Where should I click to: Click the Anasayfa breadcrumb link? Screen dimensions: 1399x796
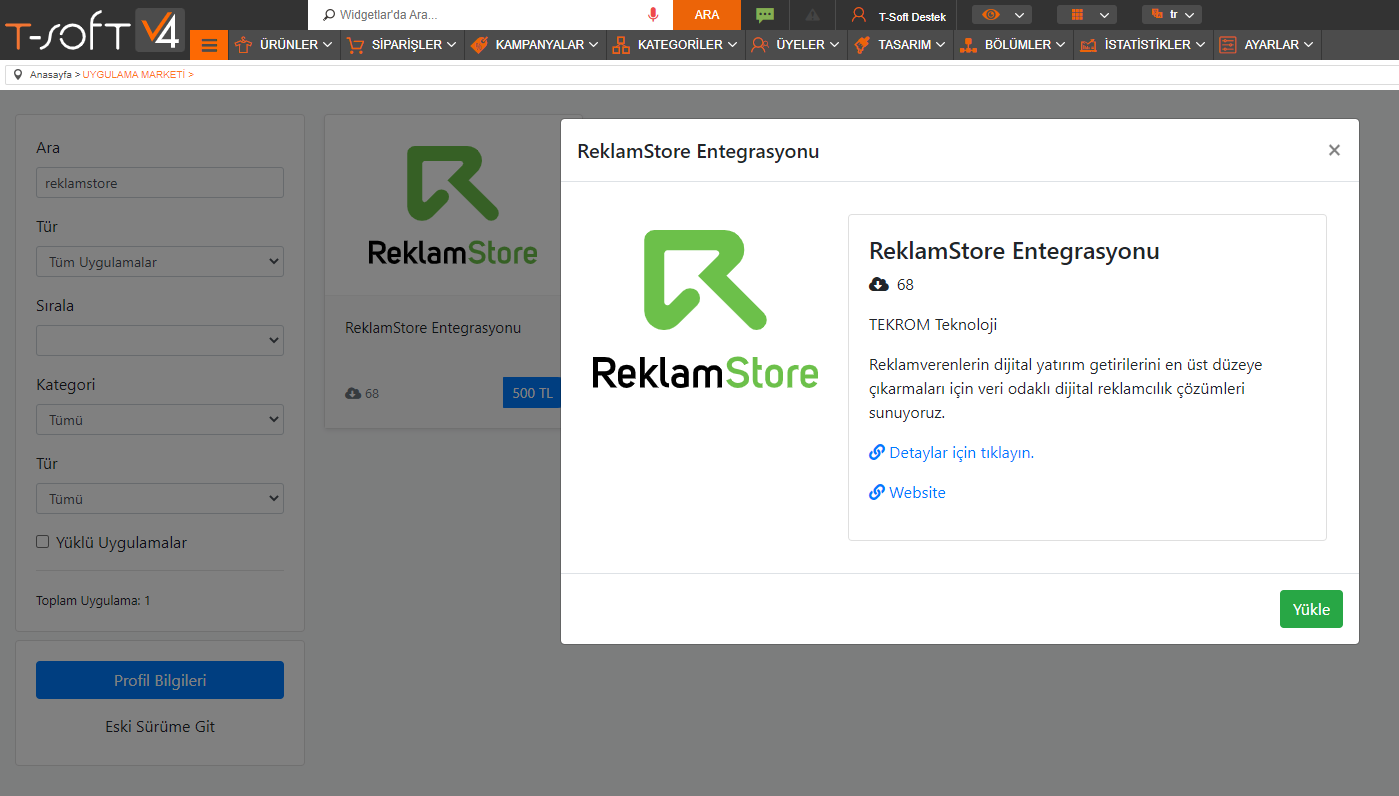click(50, 75)
